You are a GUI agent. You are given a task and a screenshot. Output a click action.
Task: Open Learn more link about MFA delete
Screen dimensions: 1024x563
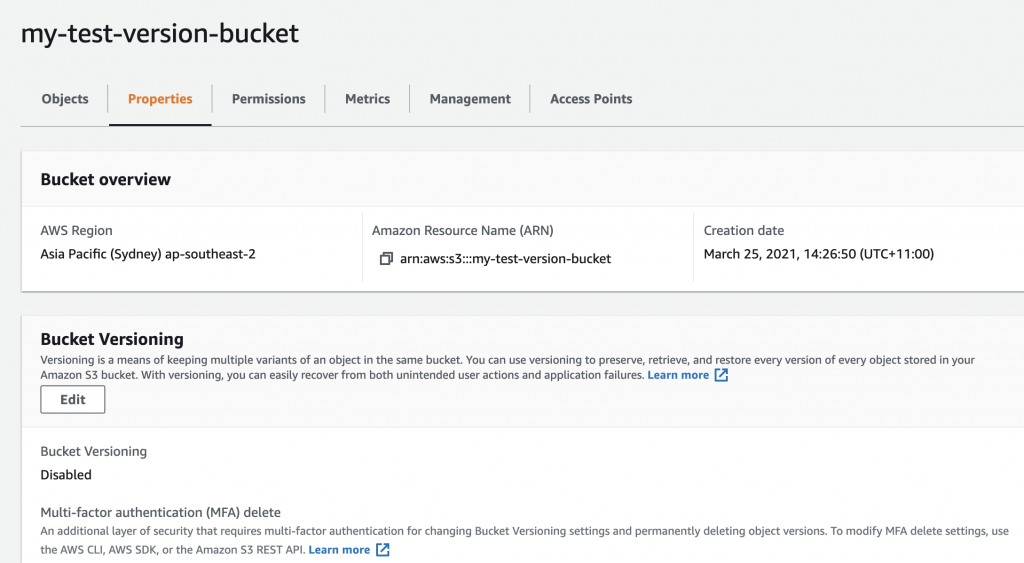click(339, 550)
